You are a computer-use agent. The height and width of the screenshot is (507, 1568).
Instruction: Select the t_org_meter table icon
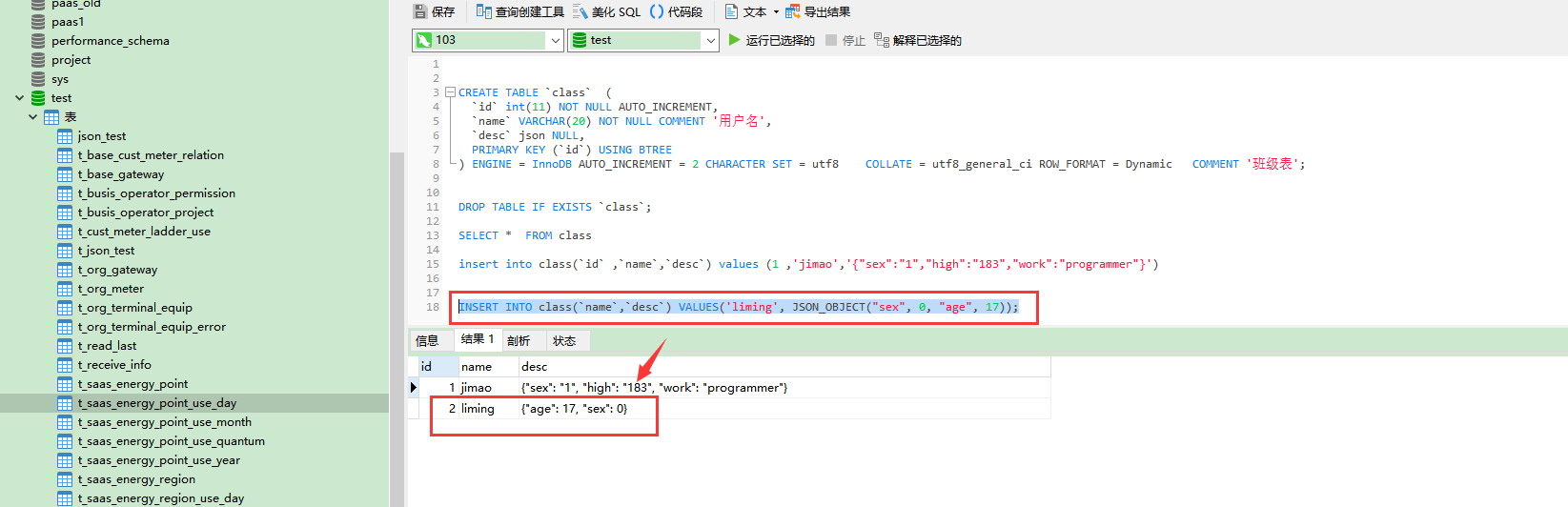tap(65, 289)
